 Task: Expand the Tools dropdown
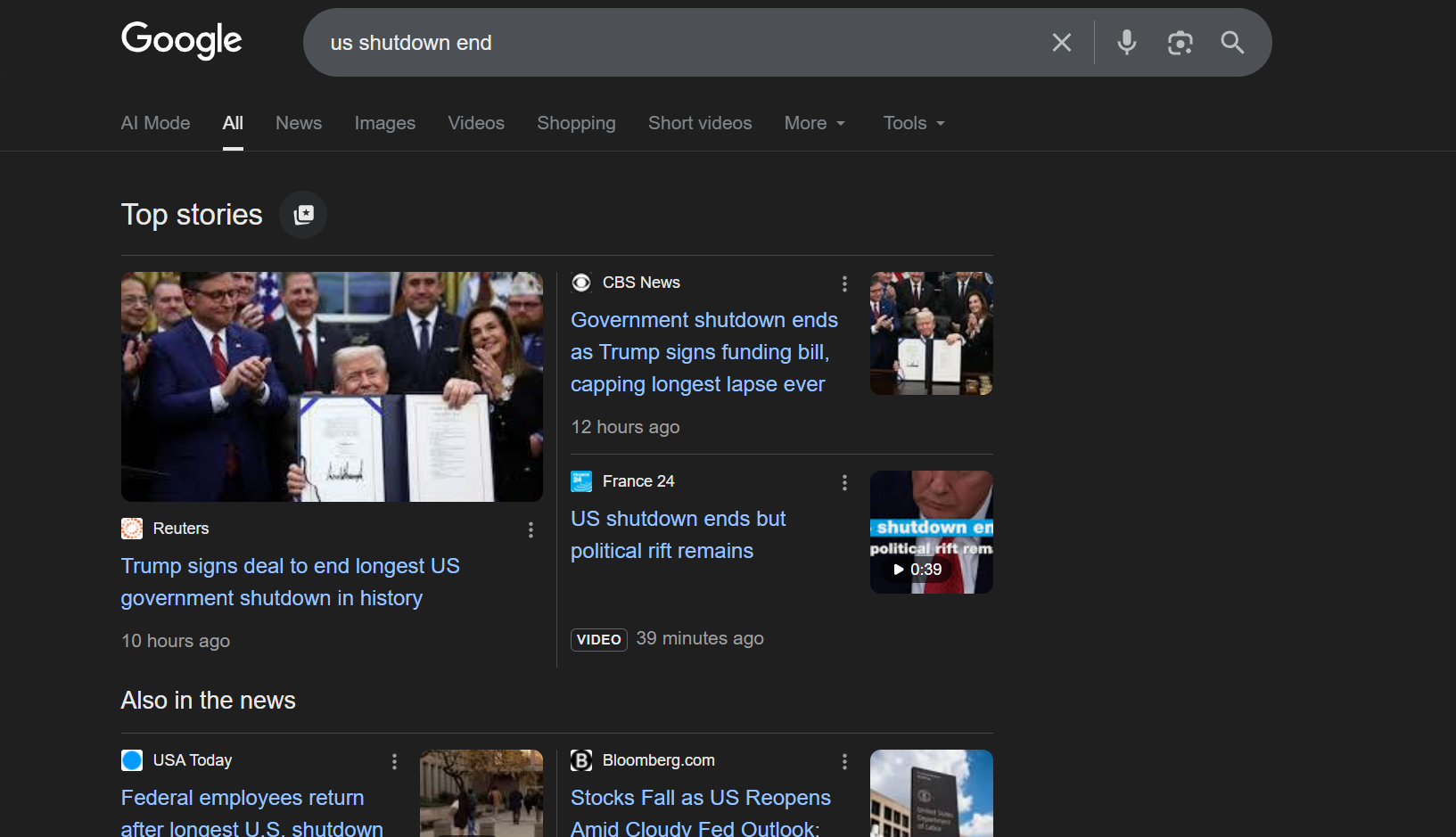(913, 123)
